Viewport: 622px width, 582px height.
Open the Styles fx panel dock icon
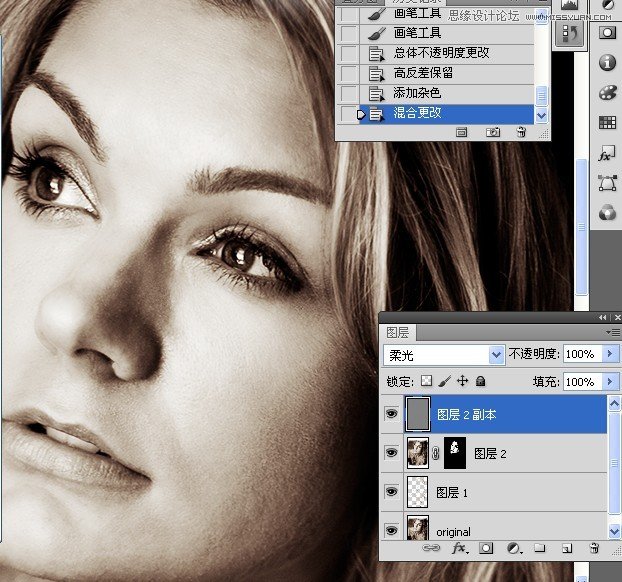pos(607,153)
